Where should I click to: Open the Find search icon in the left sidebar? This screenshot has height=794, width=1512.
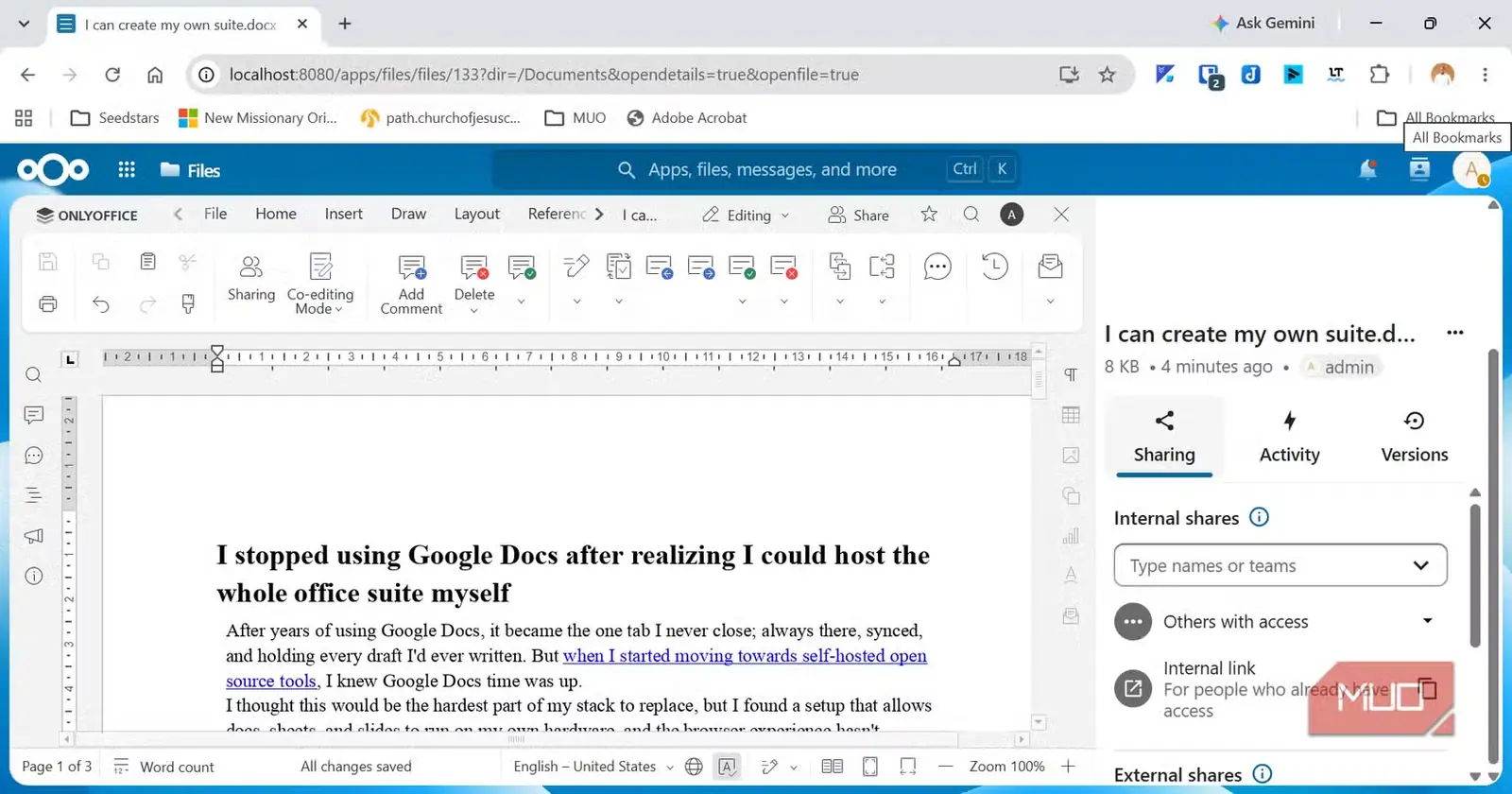[34, 375]
